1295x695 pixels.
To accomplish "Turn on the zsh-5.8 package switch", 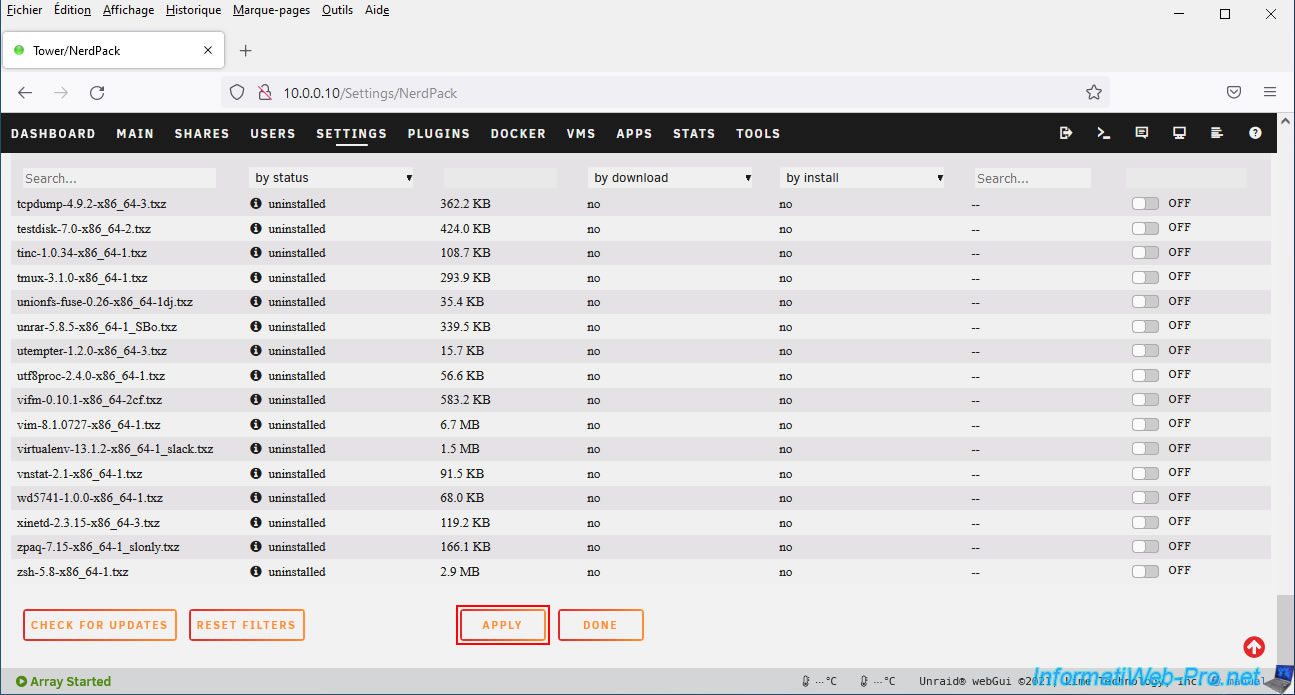I will coord(1145,571).
